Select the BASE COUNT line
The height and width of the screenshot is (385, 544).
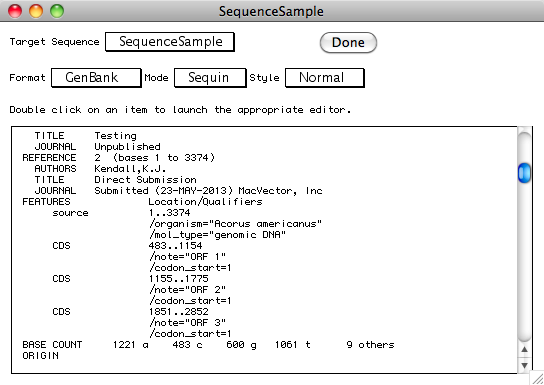point(209,345)
